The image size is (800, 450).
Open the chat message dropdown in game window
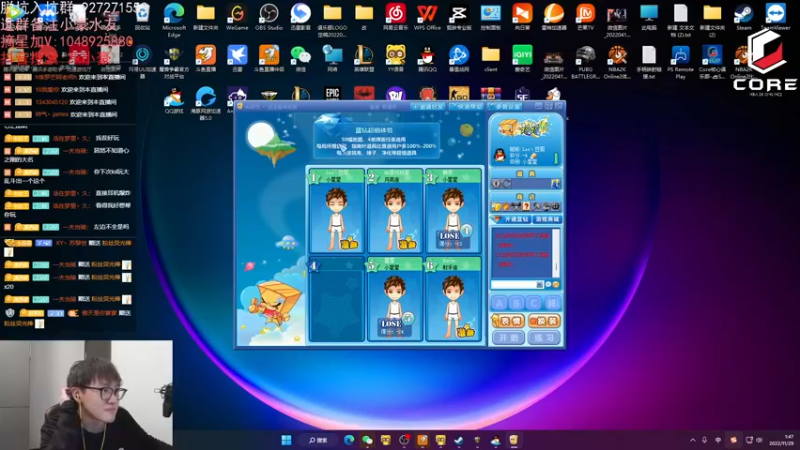[539, 285]
